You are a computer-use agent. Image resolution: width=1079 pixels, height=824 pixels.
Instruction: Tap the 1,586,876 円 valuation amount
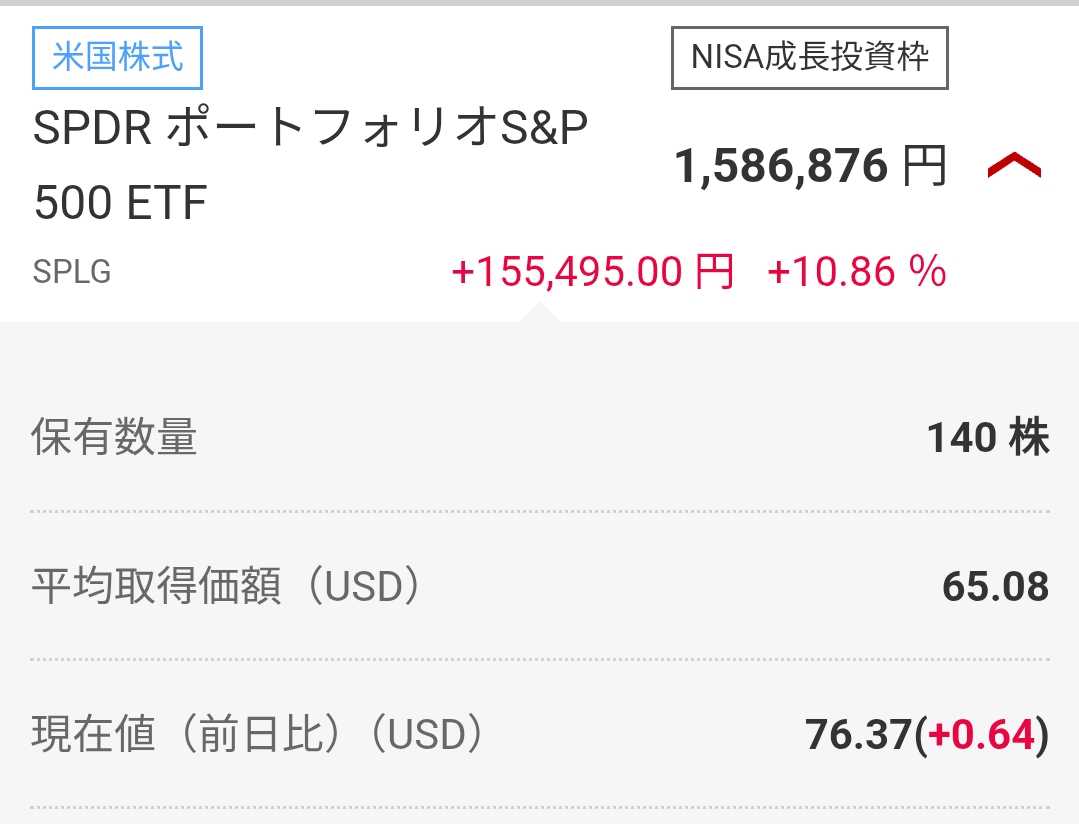[810, 166]
